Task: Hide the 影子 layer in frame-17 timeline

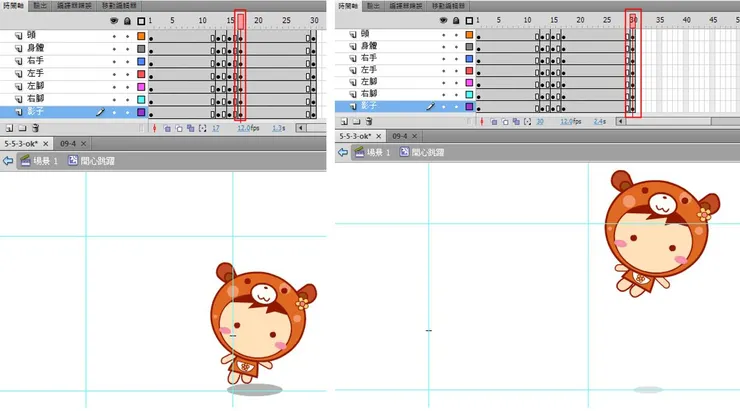Action: click(x=114, y=112)
